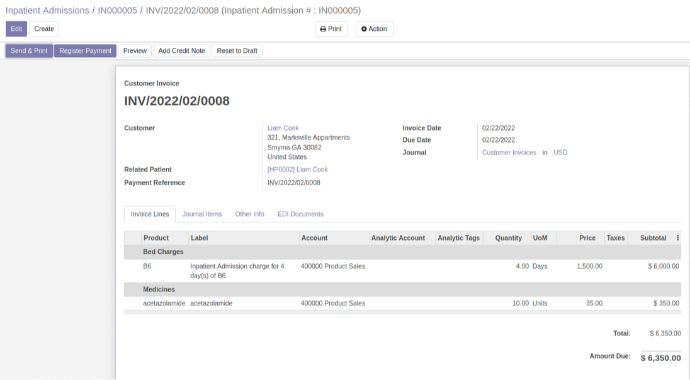Click the Preview button

tap(135, 51)
